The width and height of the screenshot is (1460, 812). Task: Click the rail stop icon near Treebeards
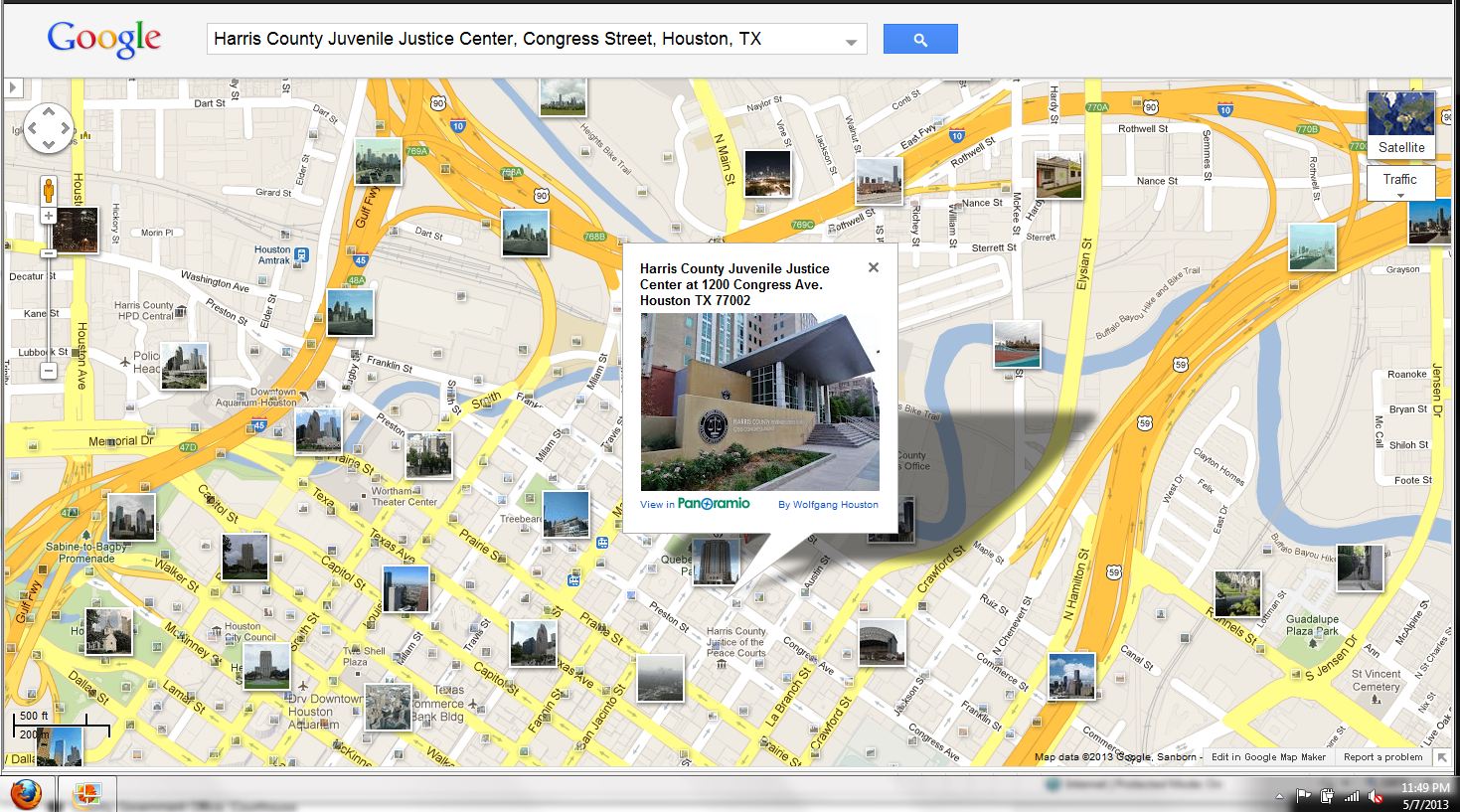coord(602,543)
